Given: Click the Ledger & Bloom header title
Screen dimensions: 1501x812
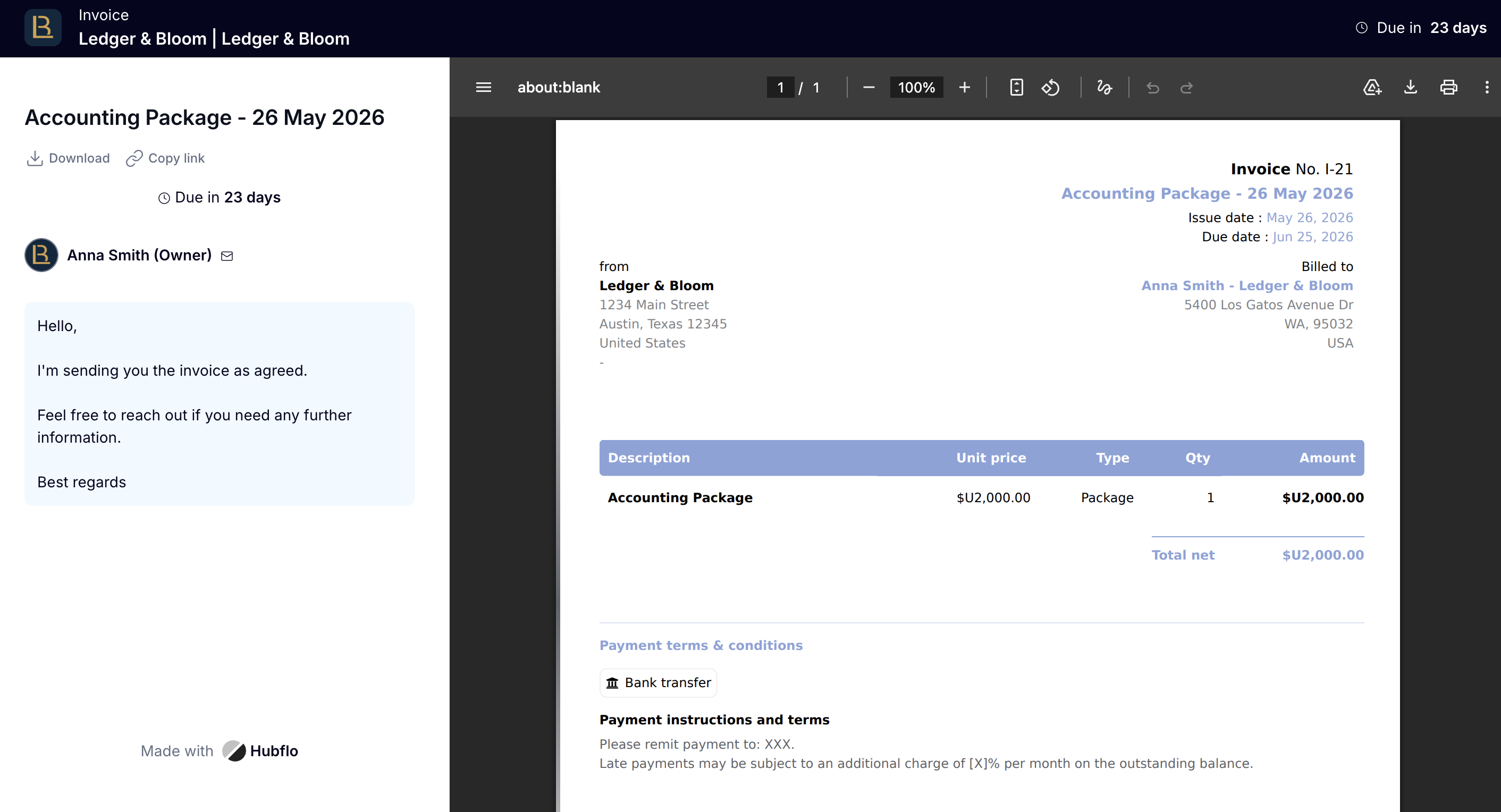Looking at the screenshot, I should pyautogui.click(x=214, y=39).
